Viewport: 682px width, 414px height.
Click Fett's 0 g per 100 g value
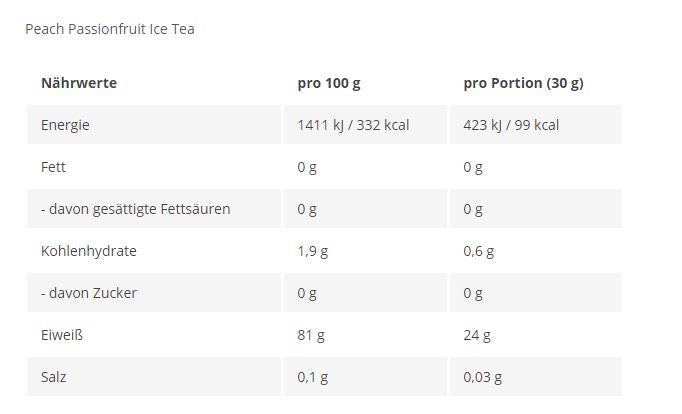pos(307,167)
